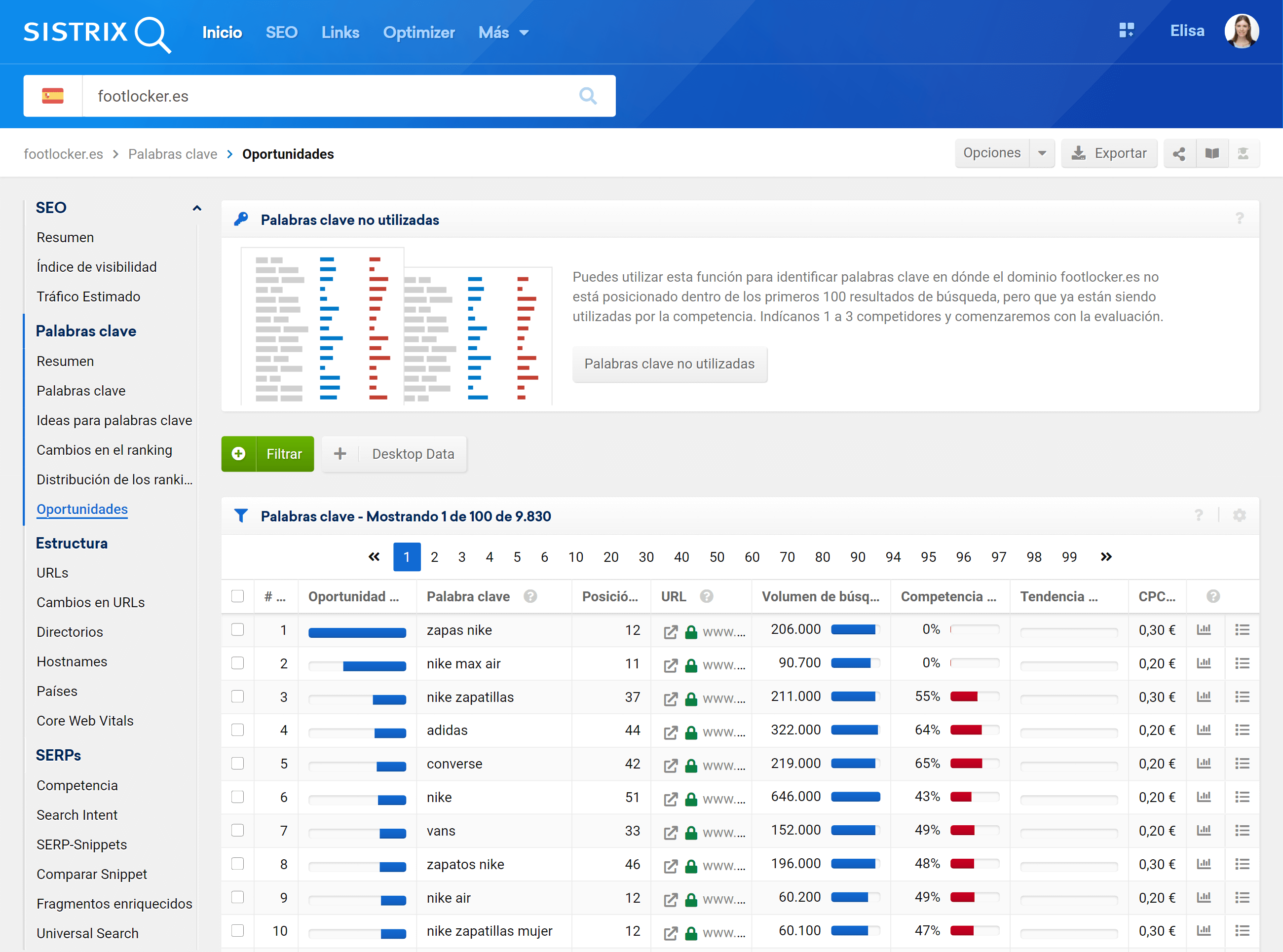The image size is (1283, 952).
Task: Check the box for zapatos nike row
Action: pyautogui.click(x=237, y=864)
